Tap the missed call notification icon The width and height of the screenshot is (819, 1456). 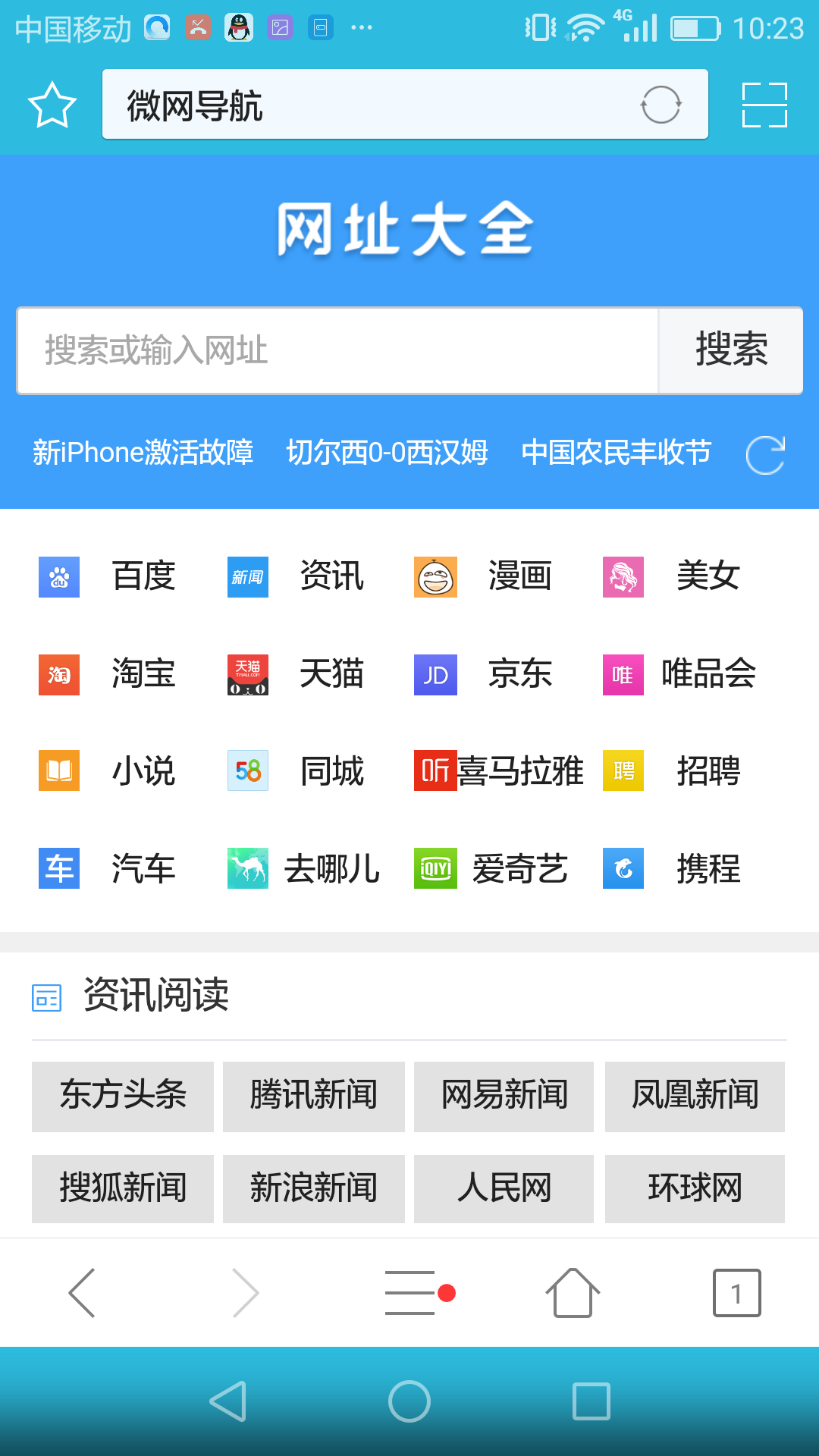coord(198,28)
